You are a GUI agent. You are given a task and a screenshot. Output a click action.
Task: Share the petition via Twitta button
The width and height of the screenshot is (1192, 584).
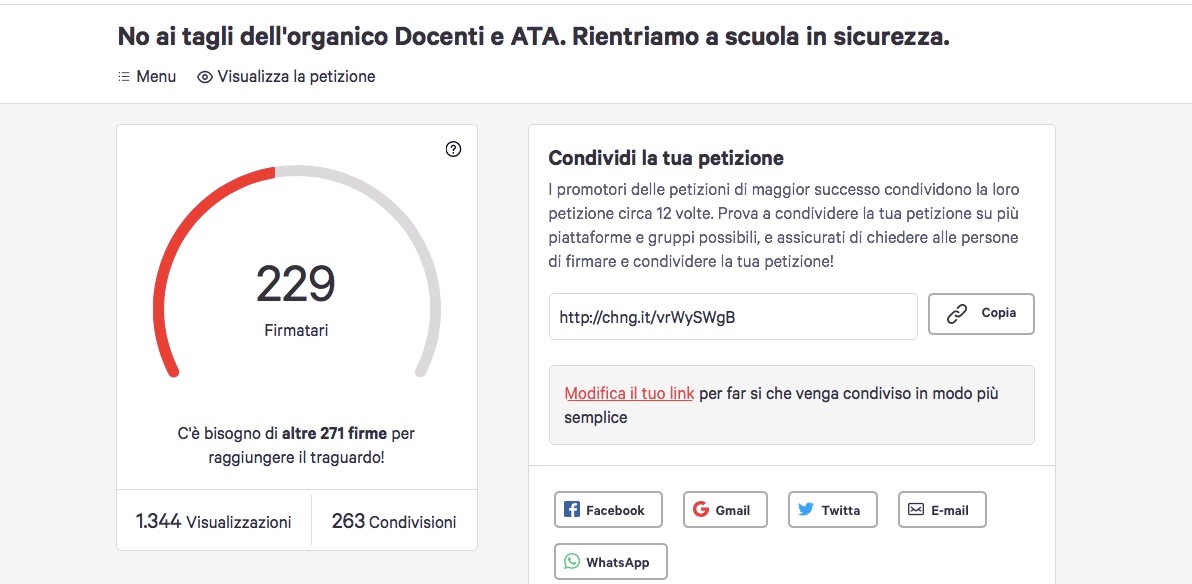[832, 509]
